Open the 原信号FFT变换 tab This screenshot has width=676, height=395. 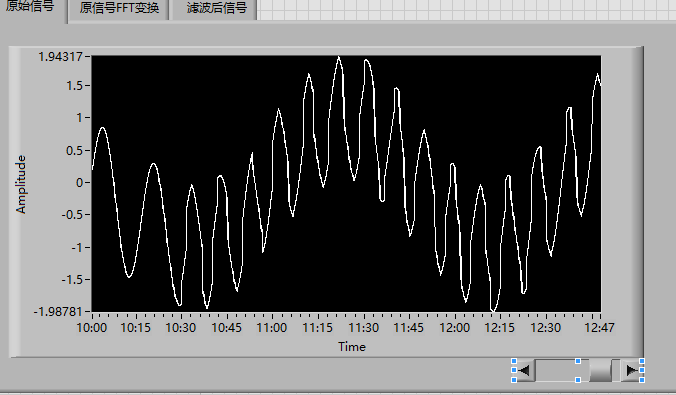point(119,9)
